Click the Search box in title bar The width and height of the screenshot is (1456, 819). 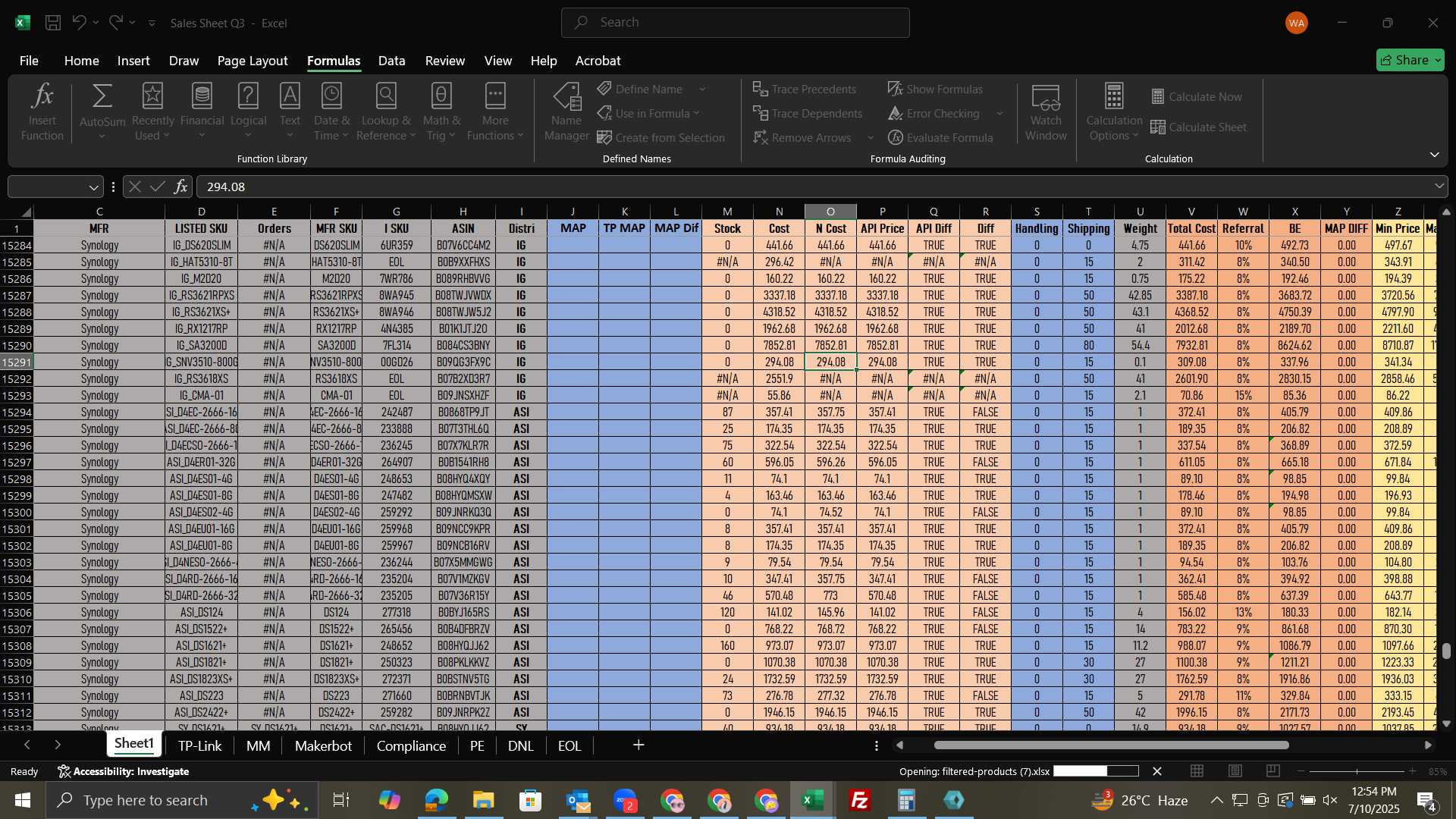(735, 23)
